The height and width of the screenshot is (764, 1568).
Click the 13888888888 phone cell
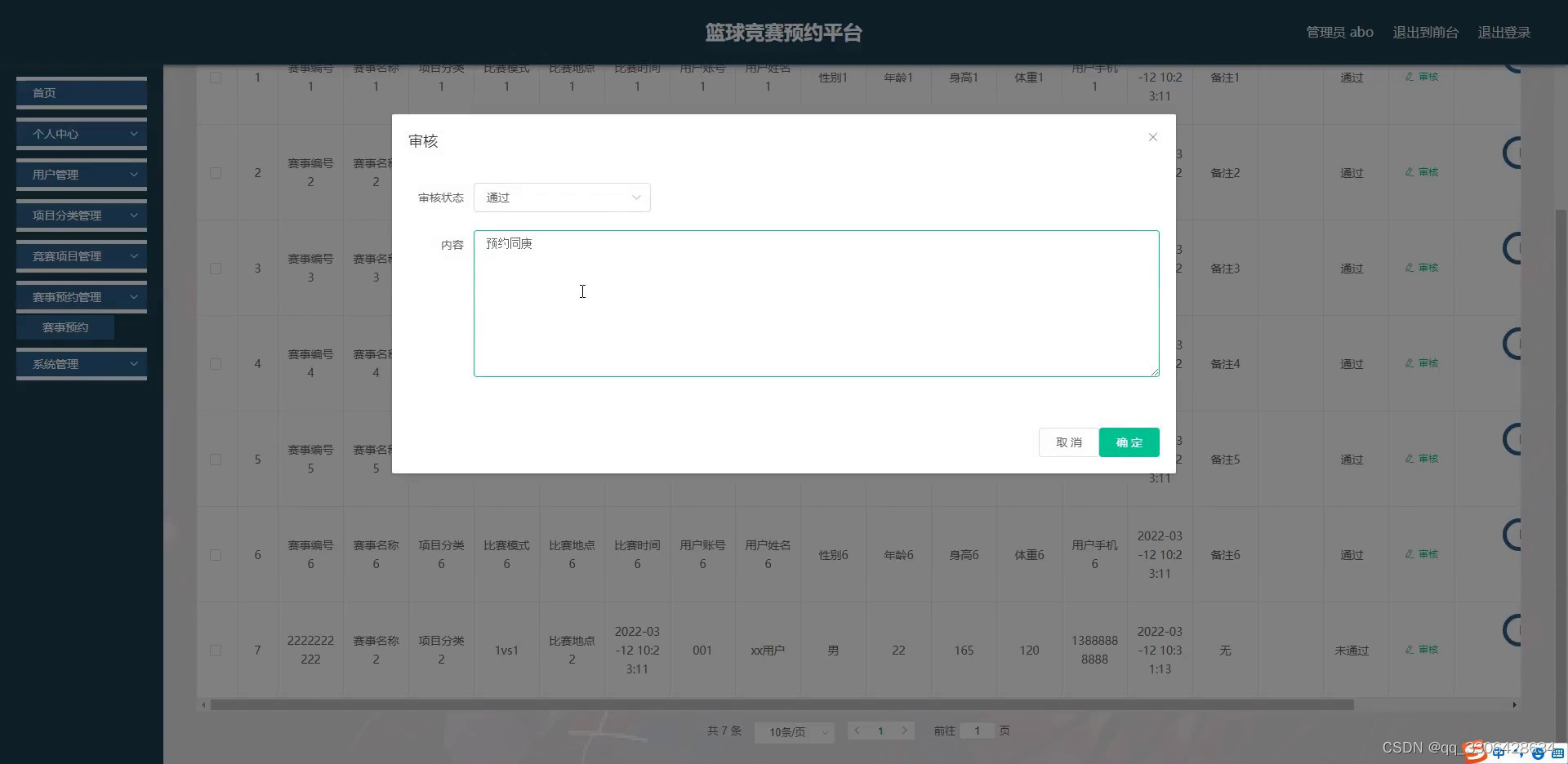[x=1094, y=650]
